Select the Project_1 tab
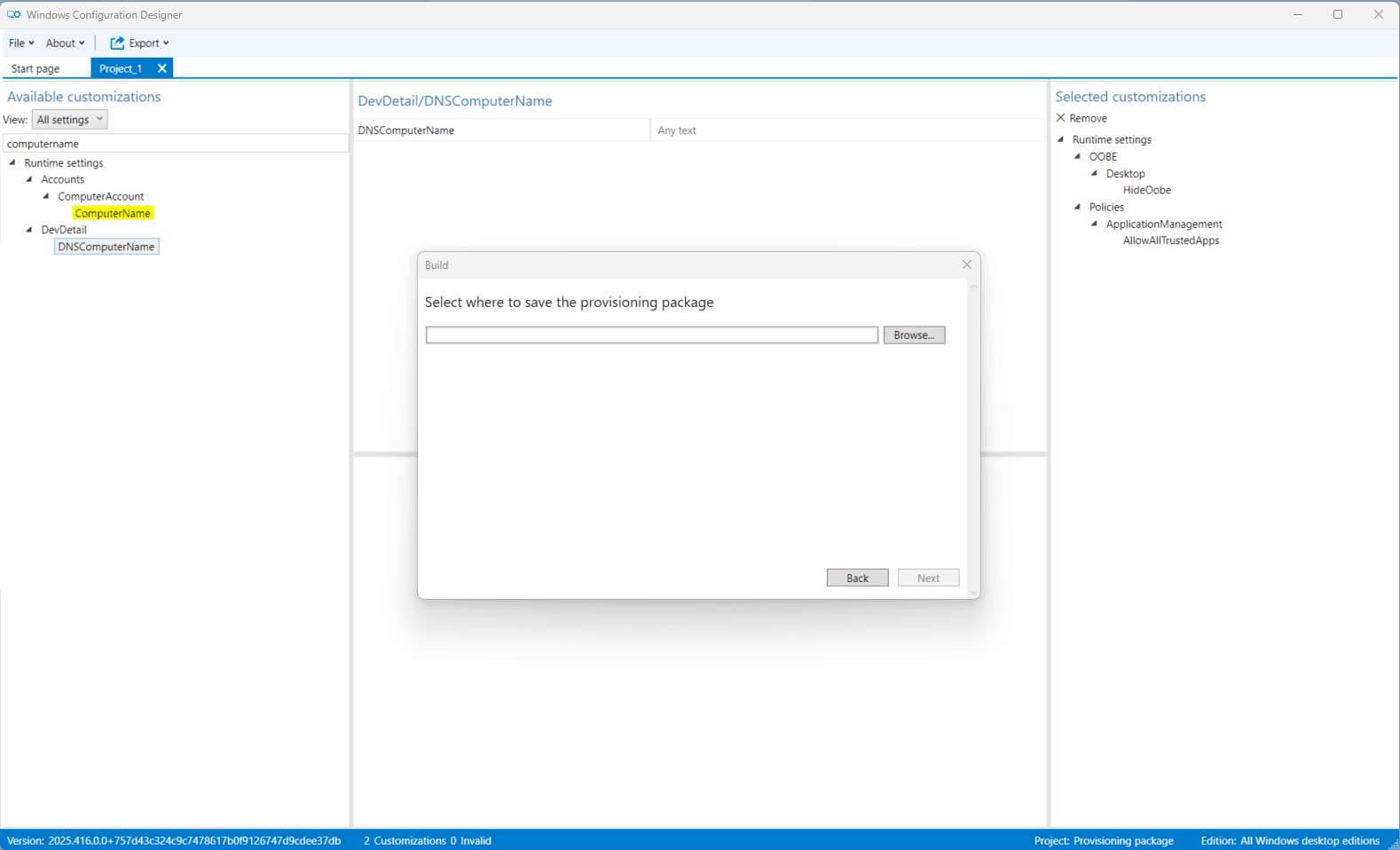 [x=121, y=68]
